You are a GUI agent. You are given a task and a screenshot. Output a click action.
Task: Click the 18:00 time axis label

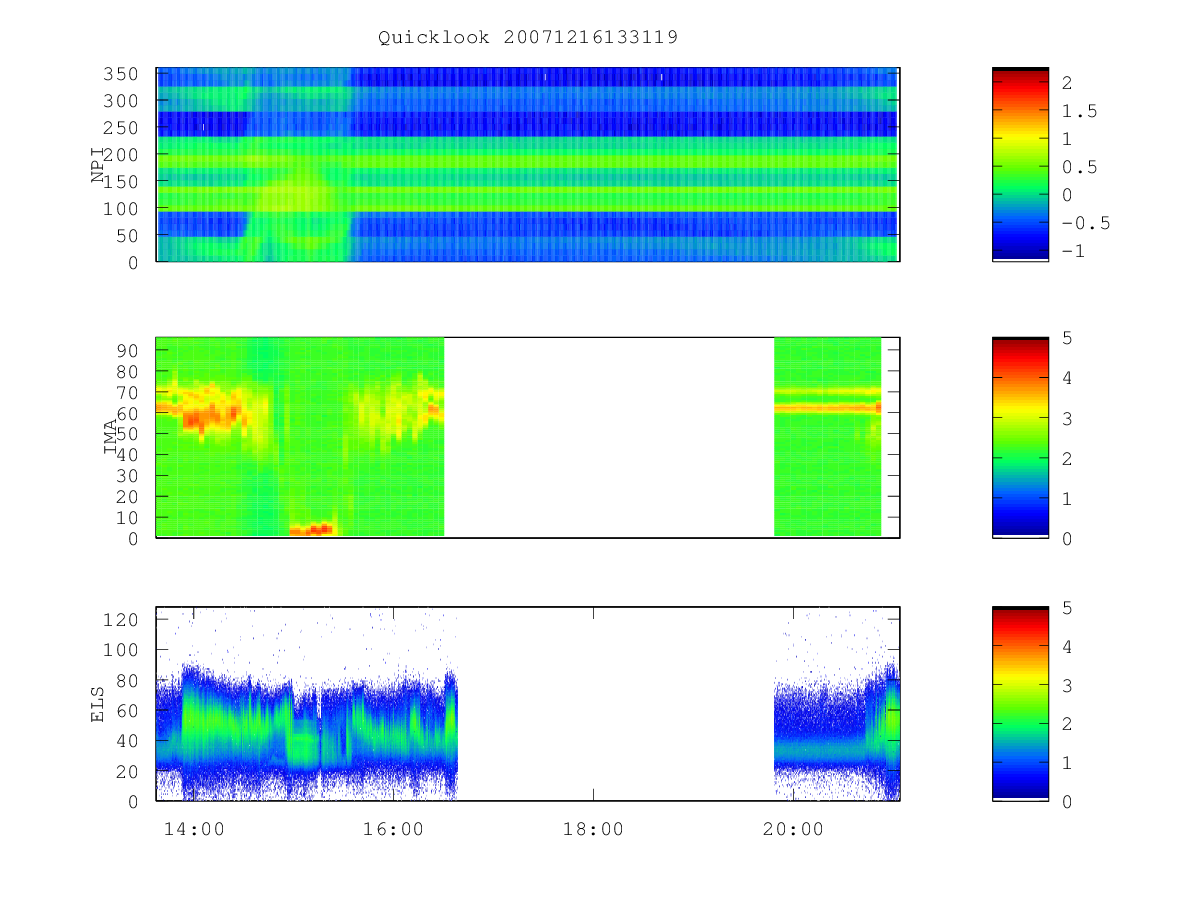click(593, 829)
